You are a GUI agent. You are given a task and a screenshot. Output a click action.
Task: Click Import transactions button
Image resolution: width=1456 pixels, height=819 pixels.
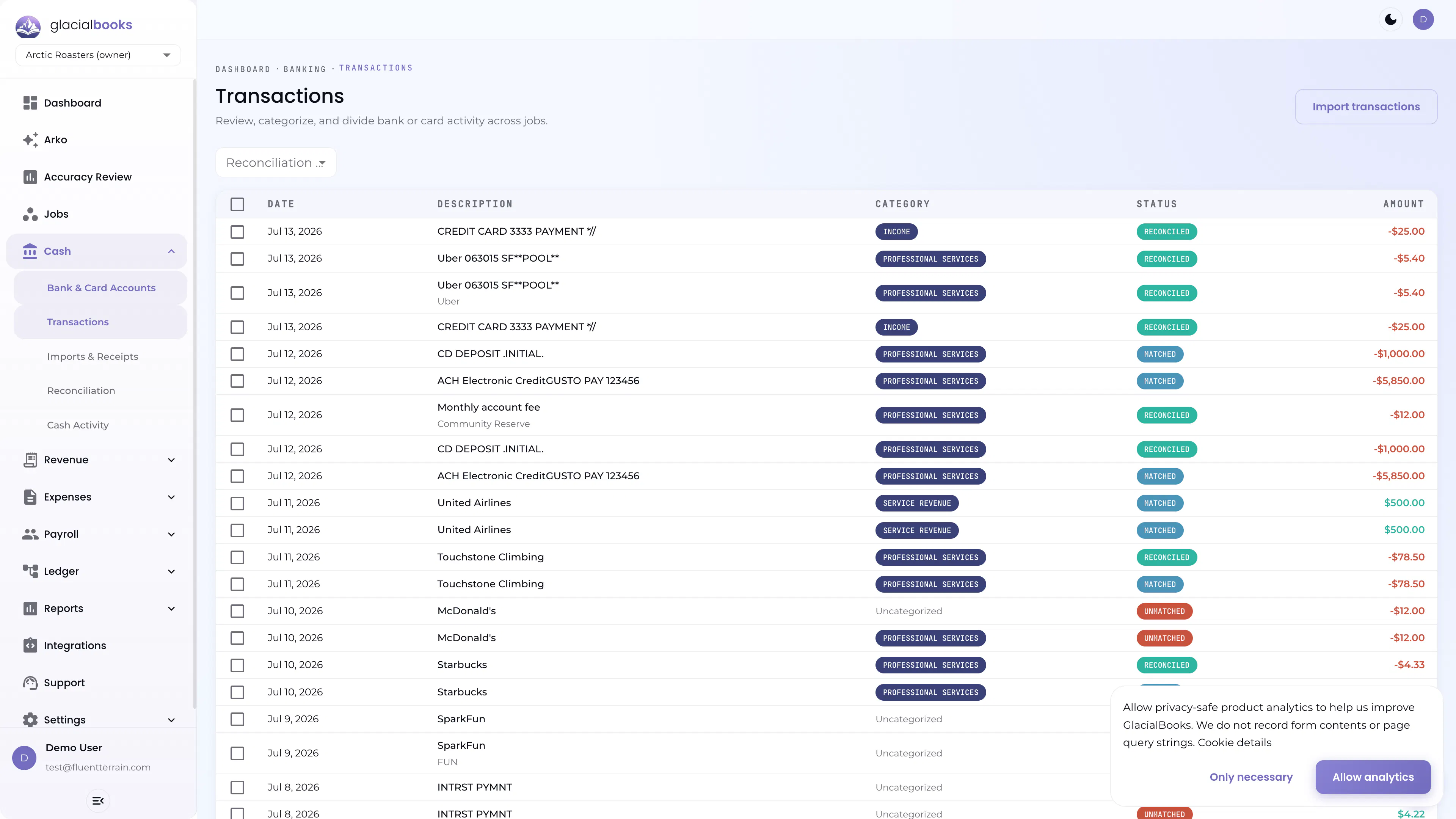(1366, 107)
